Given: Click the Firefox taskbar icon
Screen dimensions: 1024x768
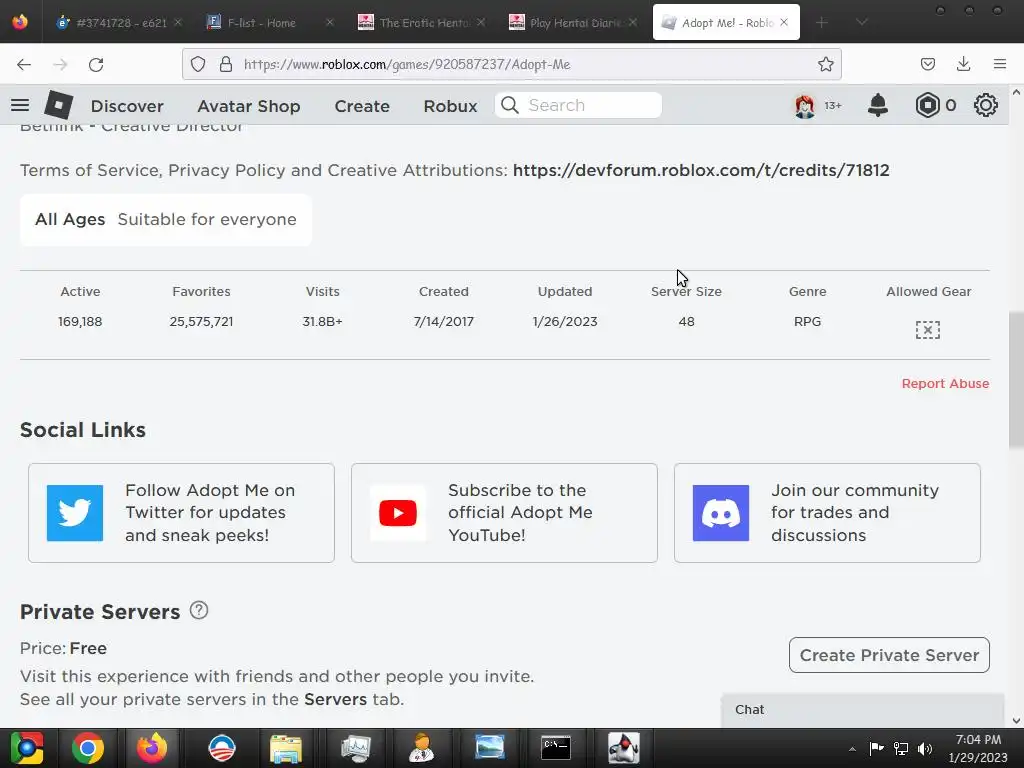Looking at the screenshot, I should 152,748.
